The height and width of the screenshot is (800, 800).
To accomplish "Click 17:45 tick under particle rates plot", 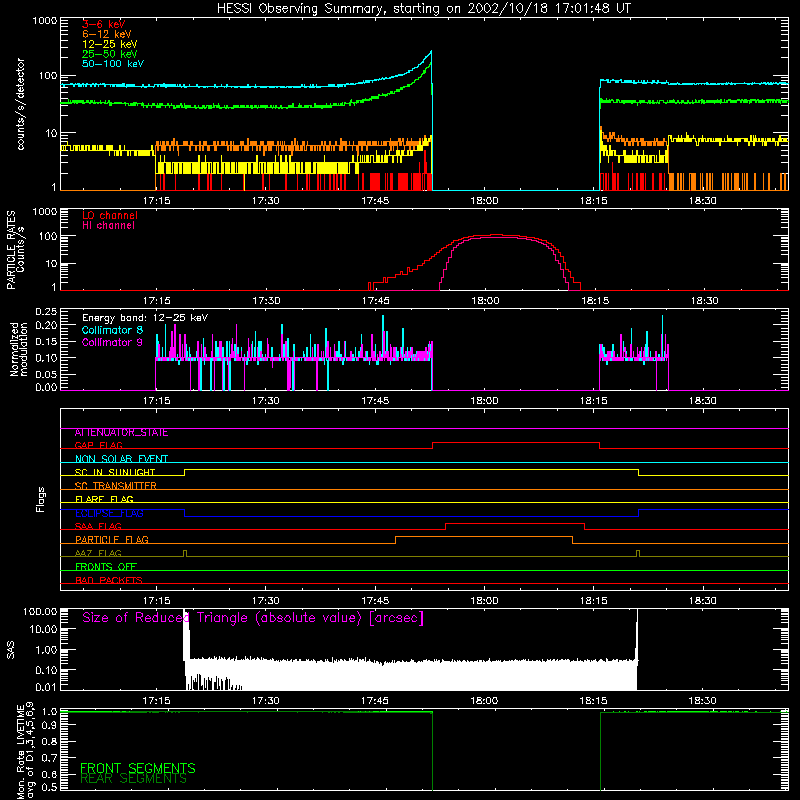I will (x=376, y=301).
